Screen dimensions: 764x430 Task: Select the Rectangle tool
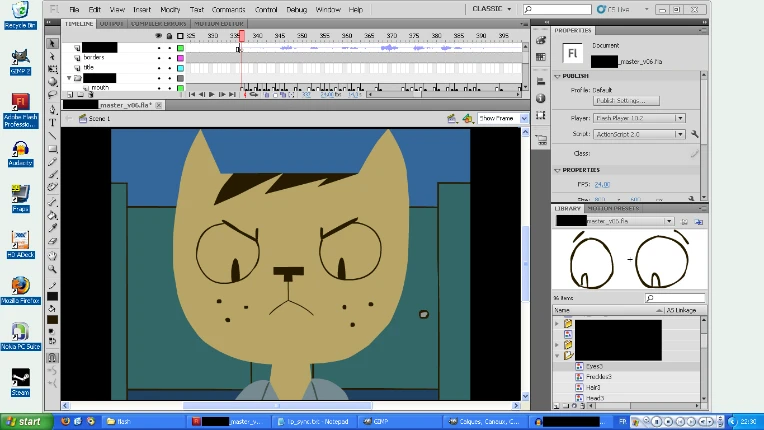tap(52, 149)
